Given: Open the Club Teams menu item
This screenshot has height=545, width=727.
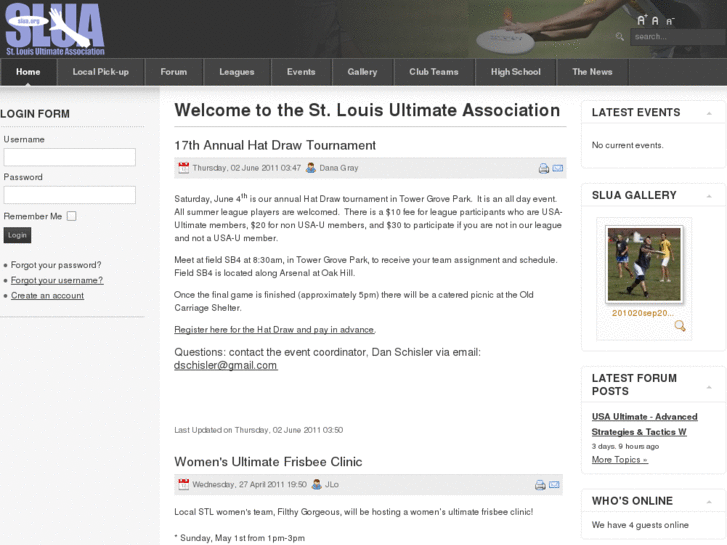Looking at the screenshot, I should pyautogui.click(x=434, y=72).
